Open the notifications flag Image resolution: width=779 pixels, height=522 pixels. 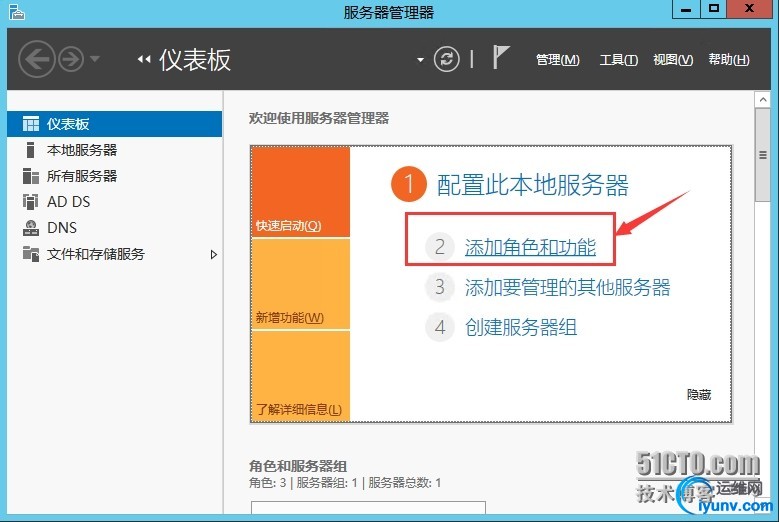tap(501, 57)
